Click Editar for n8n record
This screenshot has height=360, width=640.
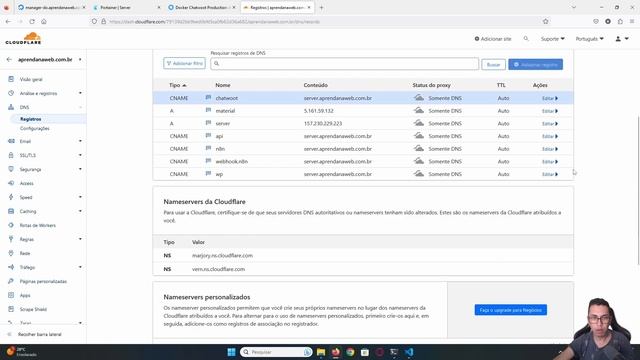tap(550, 149)
